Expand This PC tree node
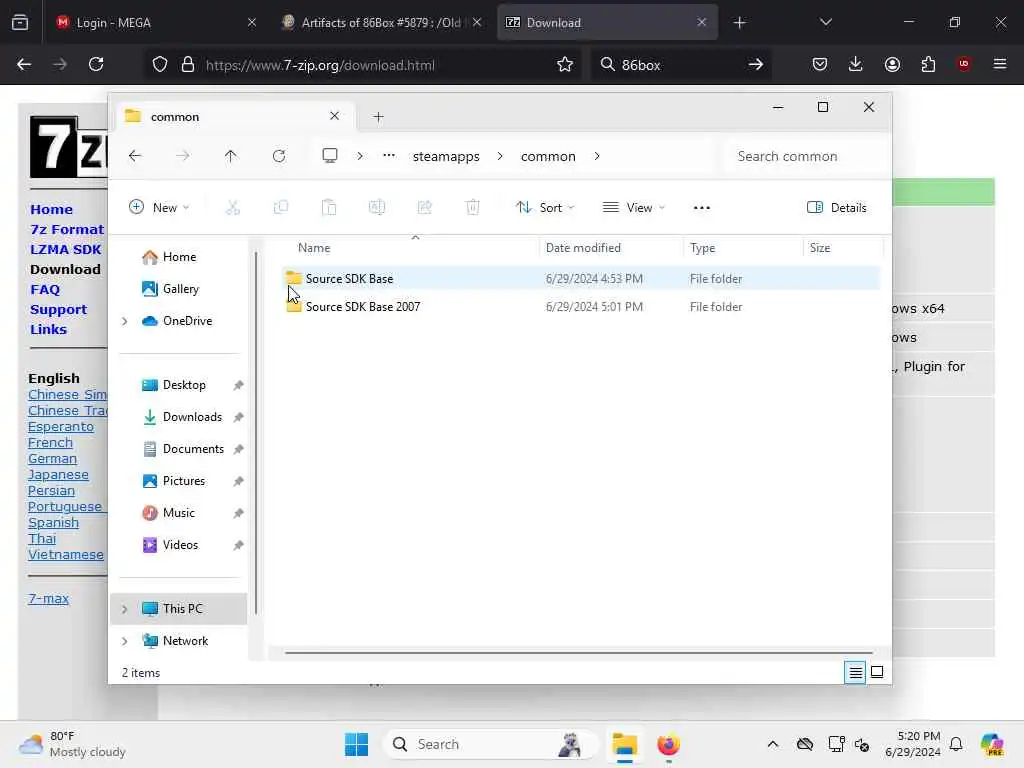The height and width of the screenshot is (768, 1024). pyautogui.click(x=124, y=609)
